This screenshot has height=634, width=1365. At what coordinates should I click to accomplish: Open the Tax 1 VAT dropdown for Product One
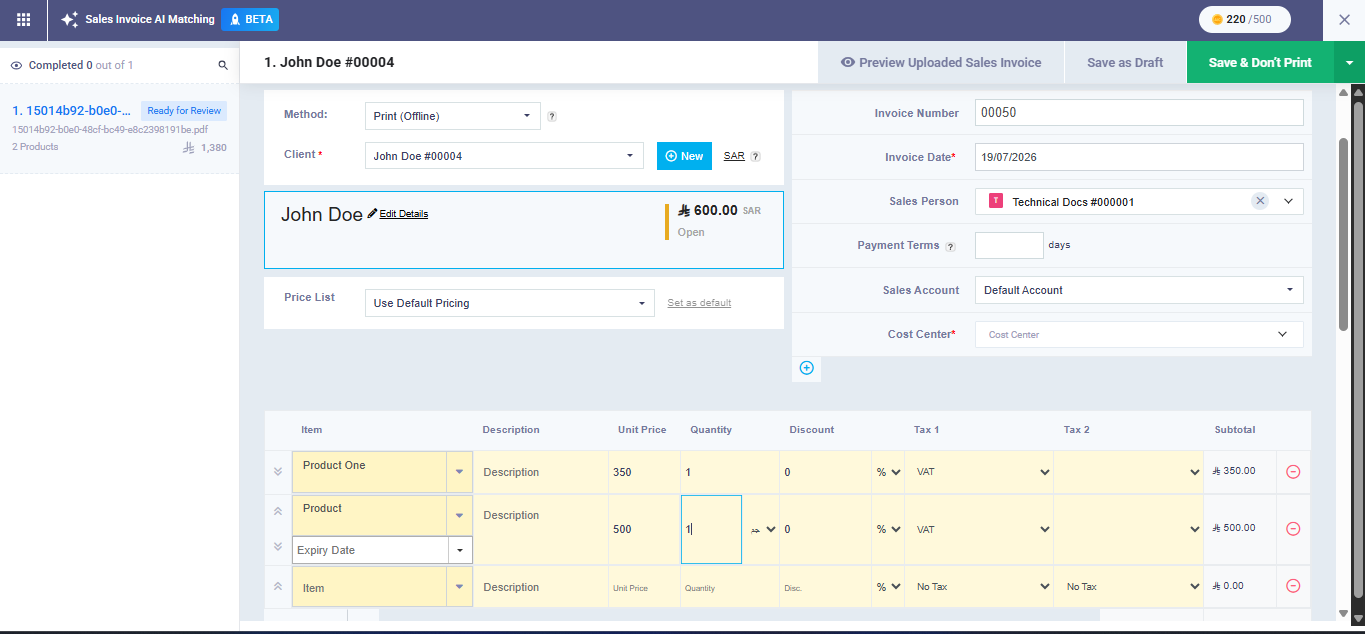point(980,472)
